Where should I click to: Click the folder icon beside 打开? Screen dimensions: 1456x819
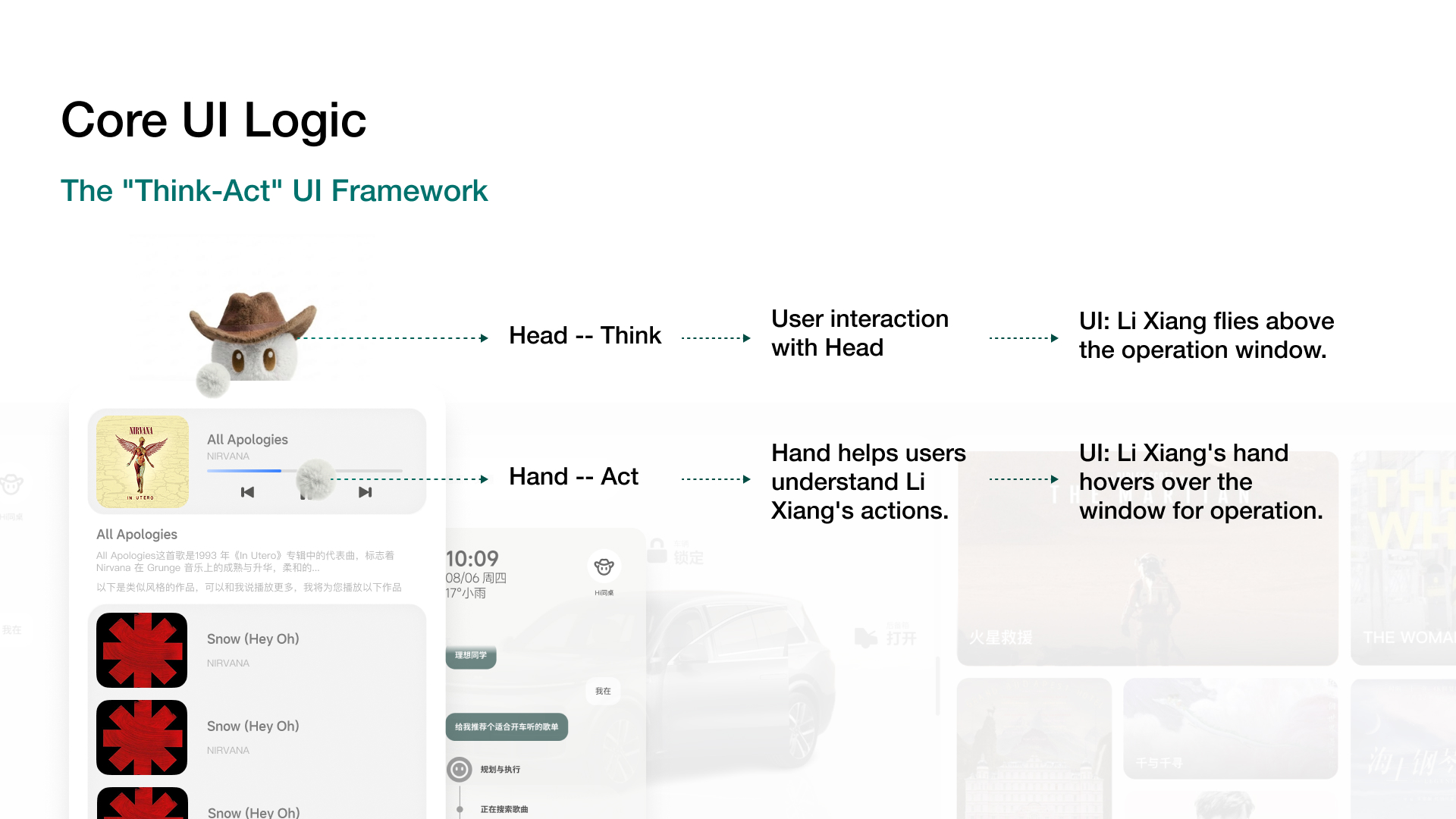[865, 638]
